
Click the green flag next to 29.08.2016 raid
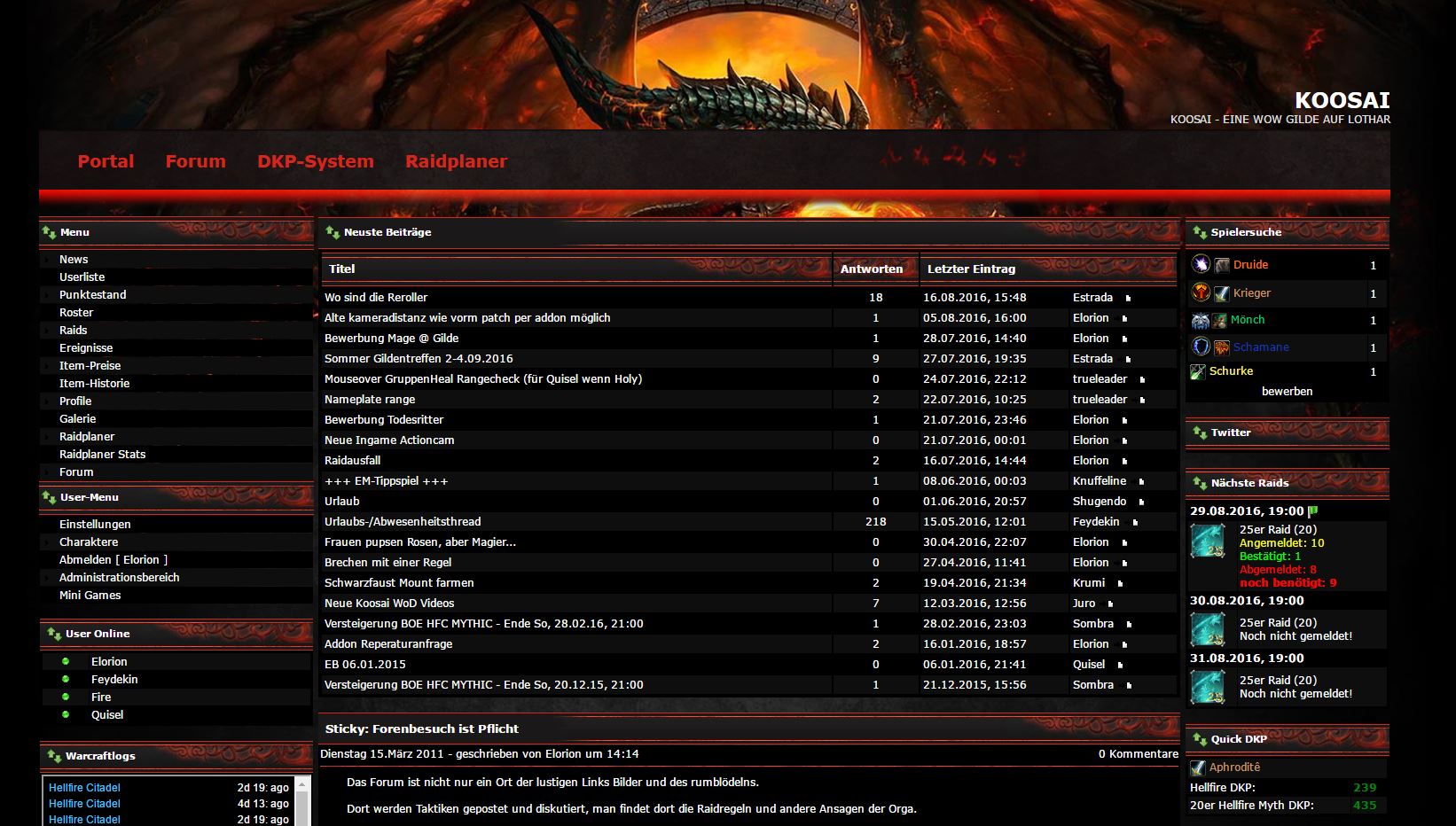tap(1313, 510)
